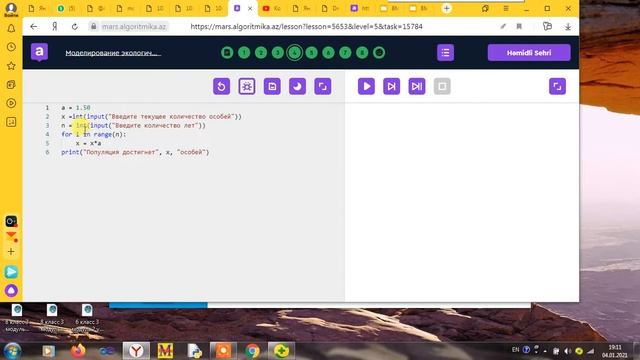The image size is (640, 360).
Task: Click the 'for i in range(n):' line
Action: [x=93, y=134]
